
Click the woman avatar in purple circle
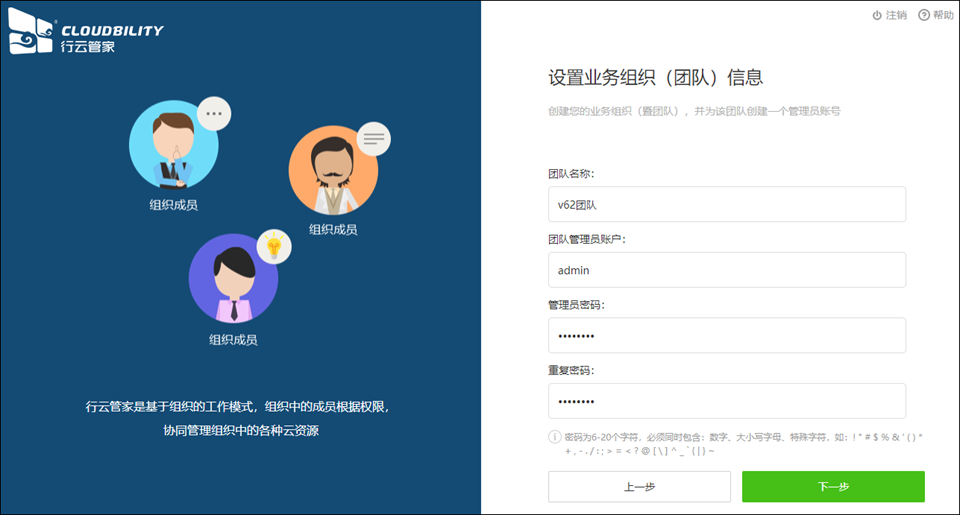(x=233, y=278)
